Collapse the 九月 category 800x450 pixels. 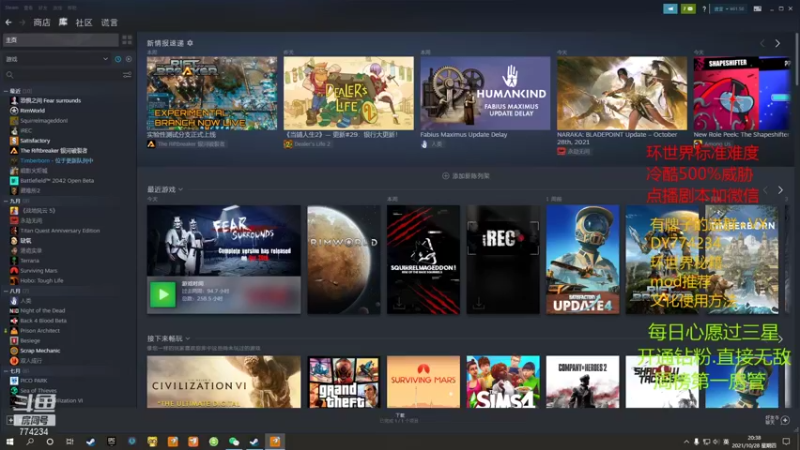point(6,201)
